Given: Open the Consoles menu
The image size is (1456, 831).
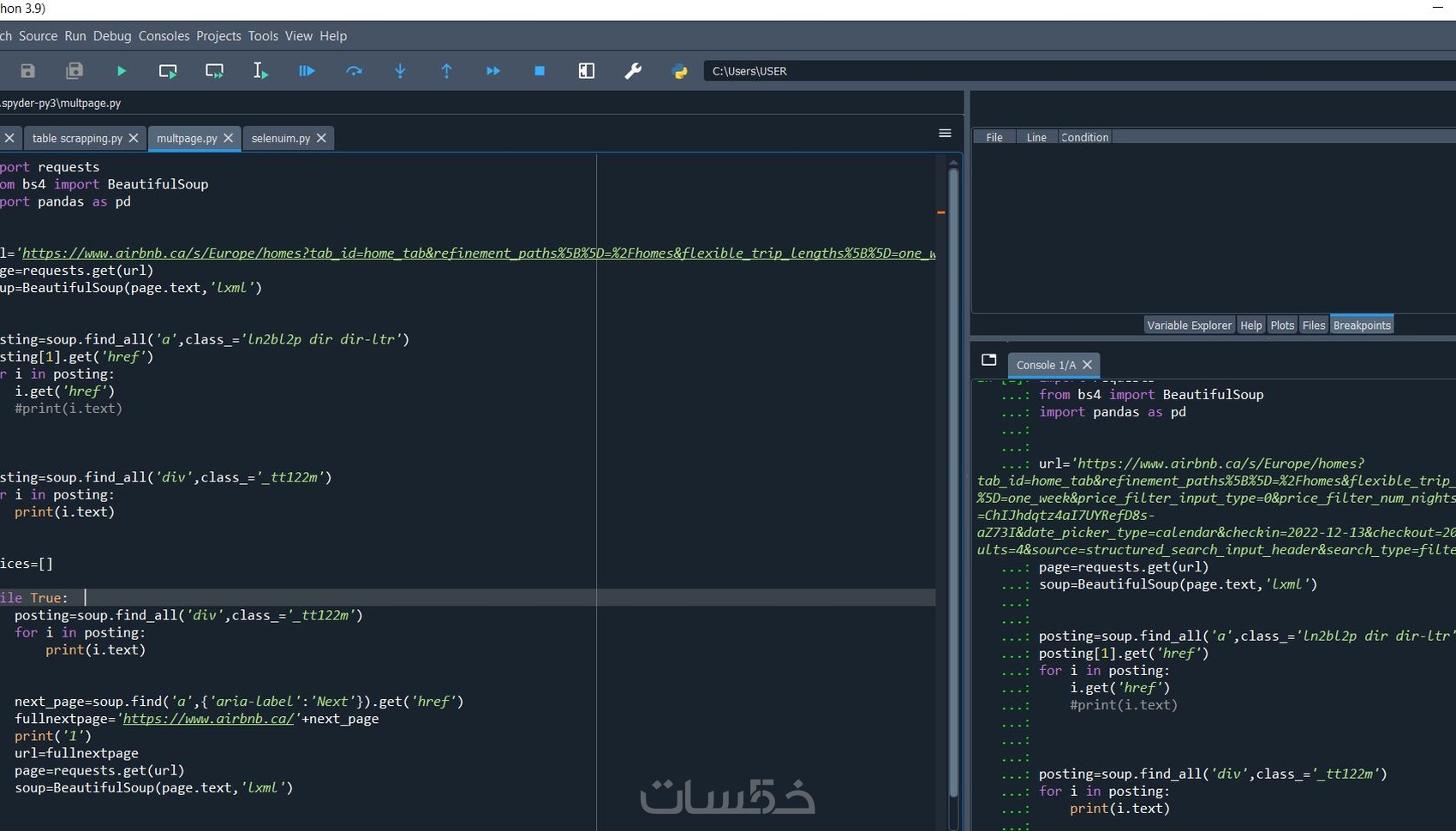Looking at the screenshot, I should pyautogui.click(x=164, y=36).
